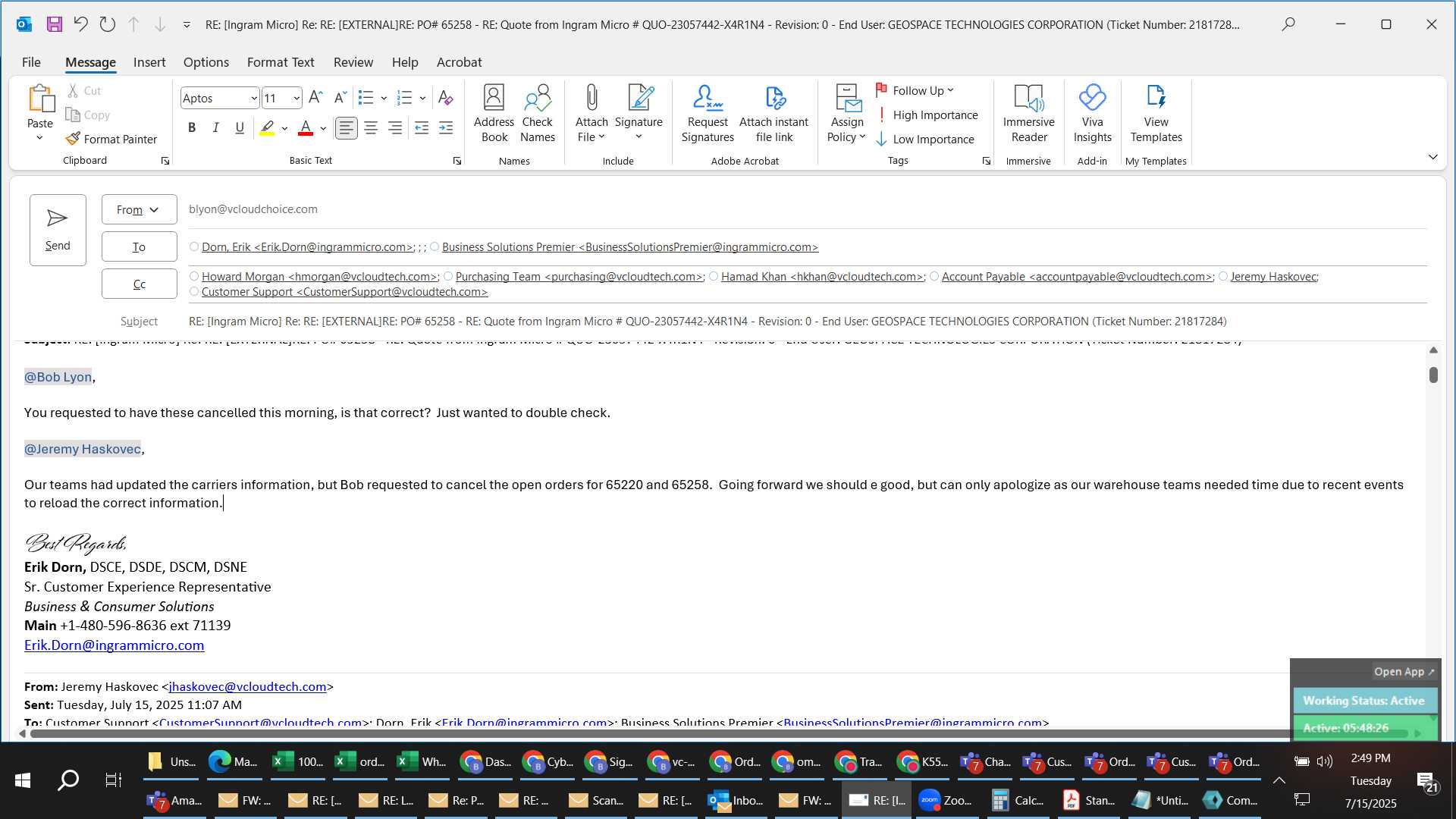Decrease indent icon

tap(422, 128)
